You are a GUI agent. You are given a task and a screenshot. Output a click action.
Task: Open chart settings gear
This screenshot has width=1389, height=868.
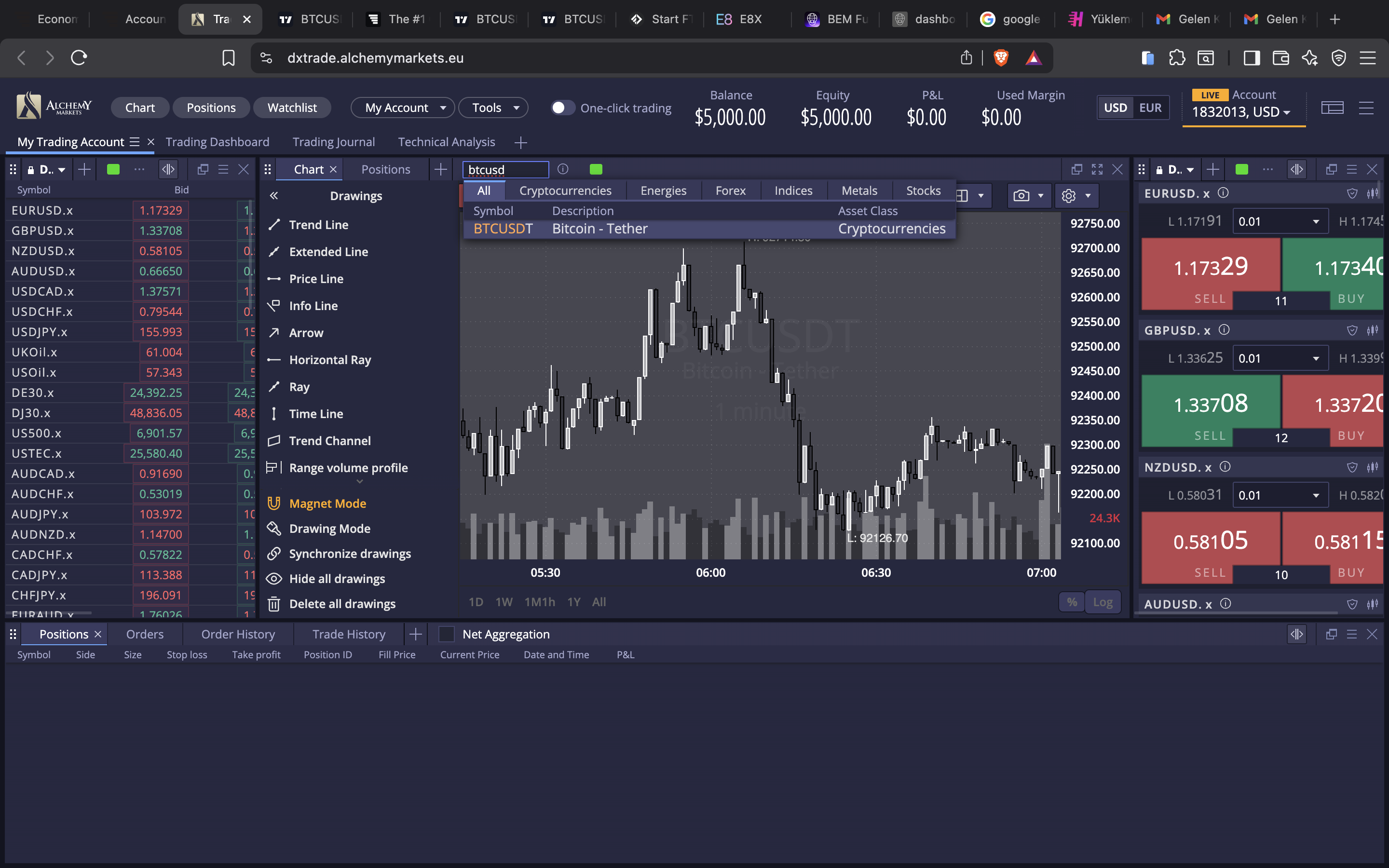1068,196
